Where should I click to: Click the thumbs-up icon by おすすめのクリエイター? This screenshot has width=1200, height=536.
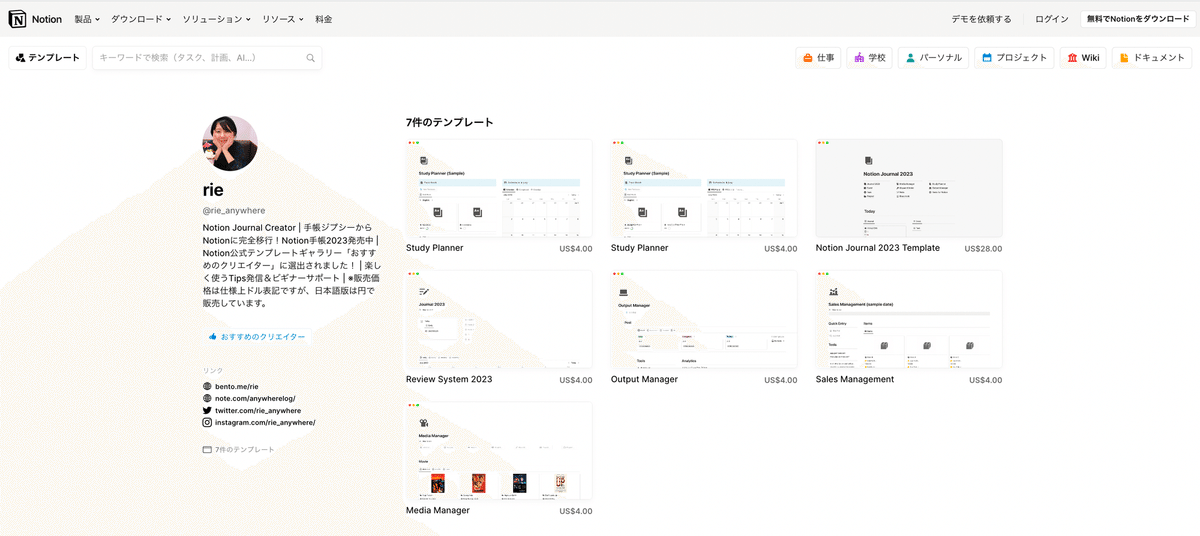point(213,337)
